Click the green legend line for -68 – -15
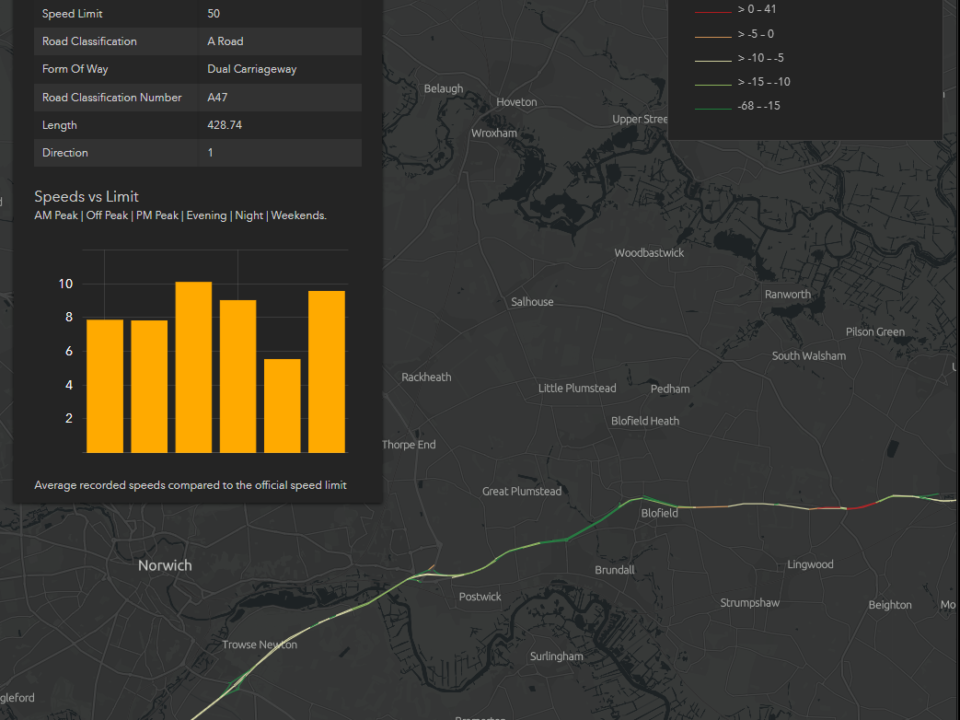This screenshot has width=960, height=720. pos(712,106)
